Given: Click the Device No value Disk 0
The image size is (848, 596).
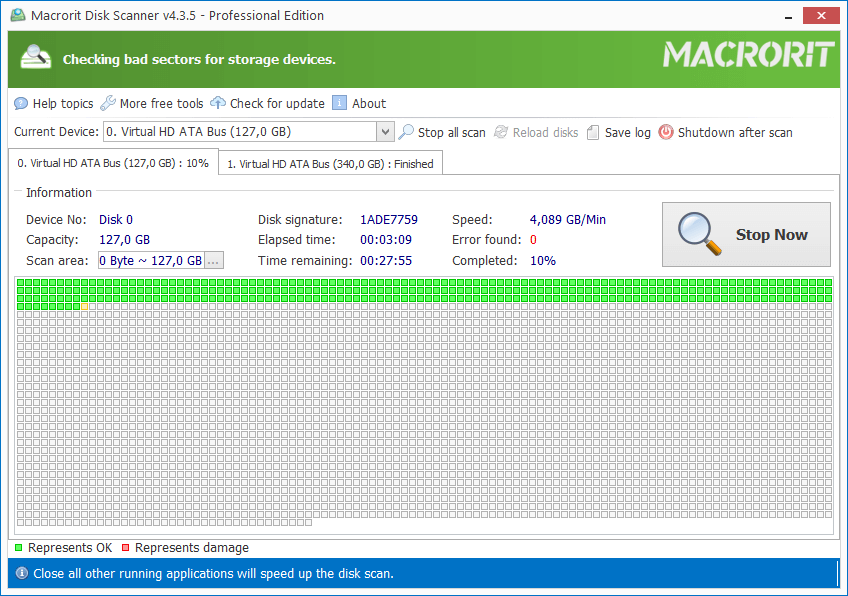Looking at the screenshot, I should 116,220.
